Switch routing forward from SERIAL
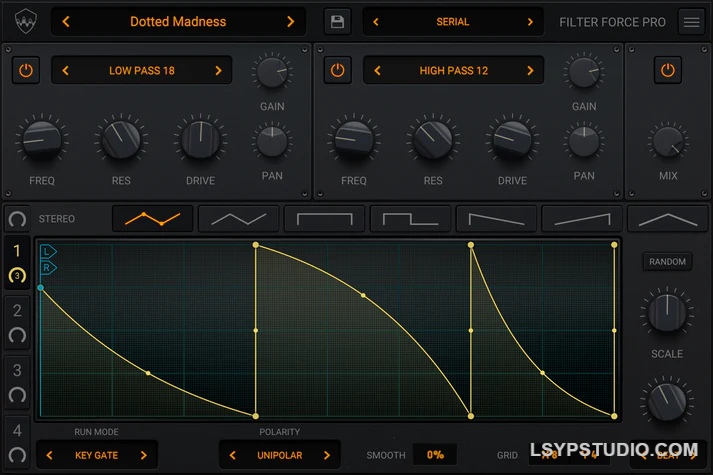This screenshot has height=475, width=713. click(530, 22)
